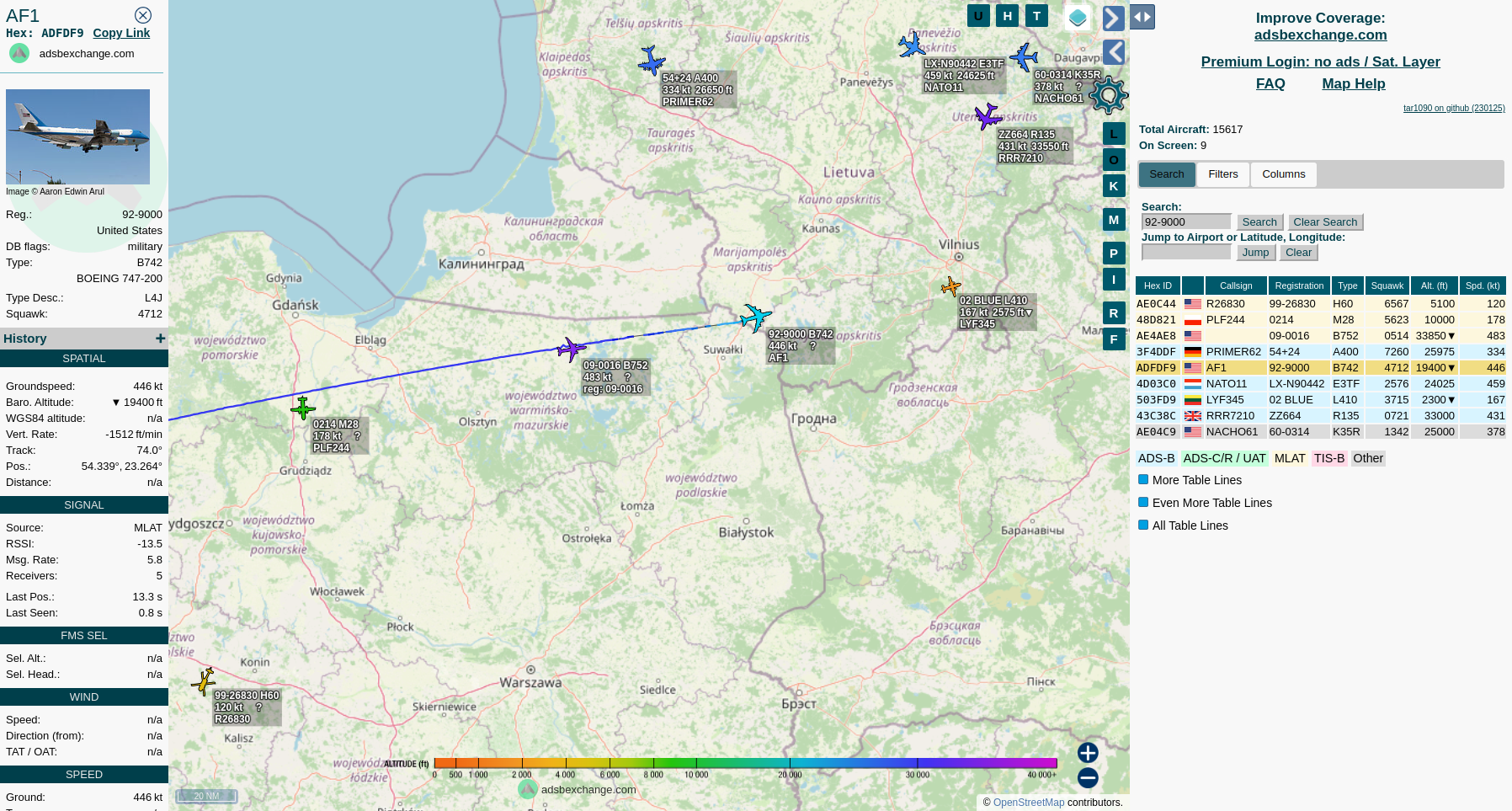
Task: Copy Link for the selected aircraft
Action: point(121,33)
